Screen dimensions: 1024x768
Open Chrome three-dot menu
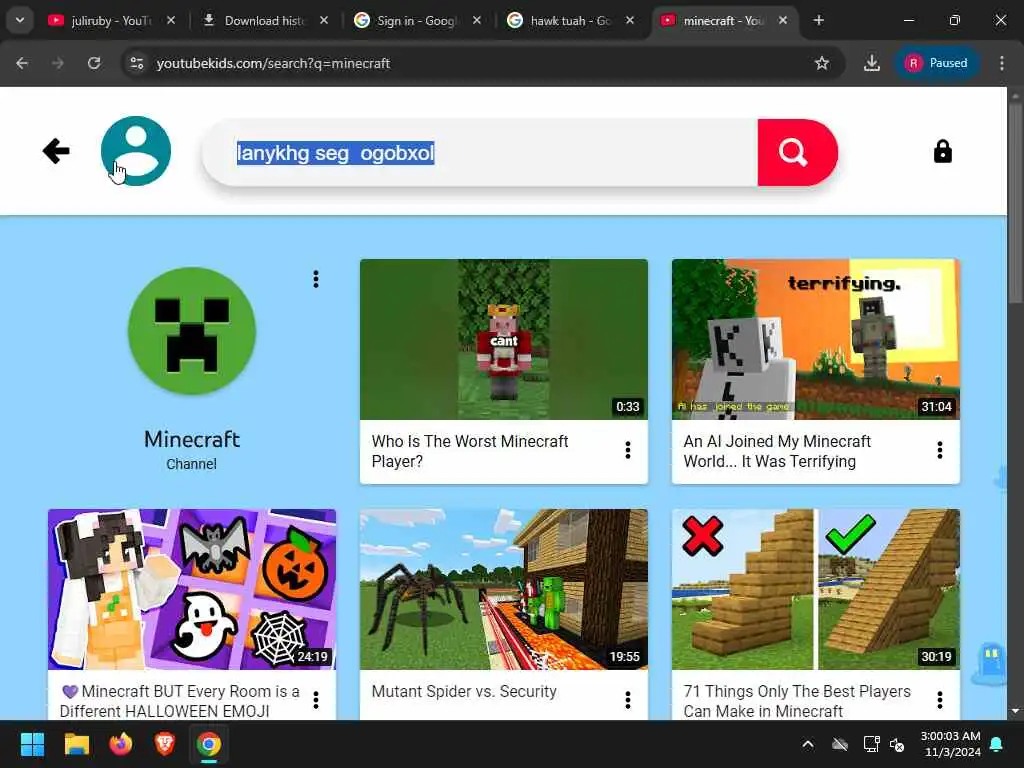[x=1001, y=63]
